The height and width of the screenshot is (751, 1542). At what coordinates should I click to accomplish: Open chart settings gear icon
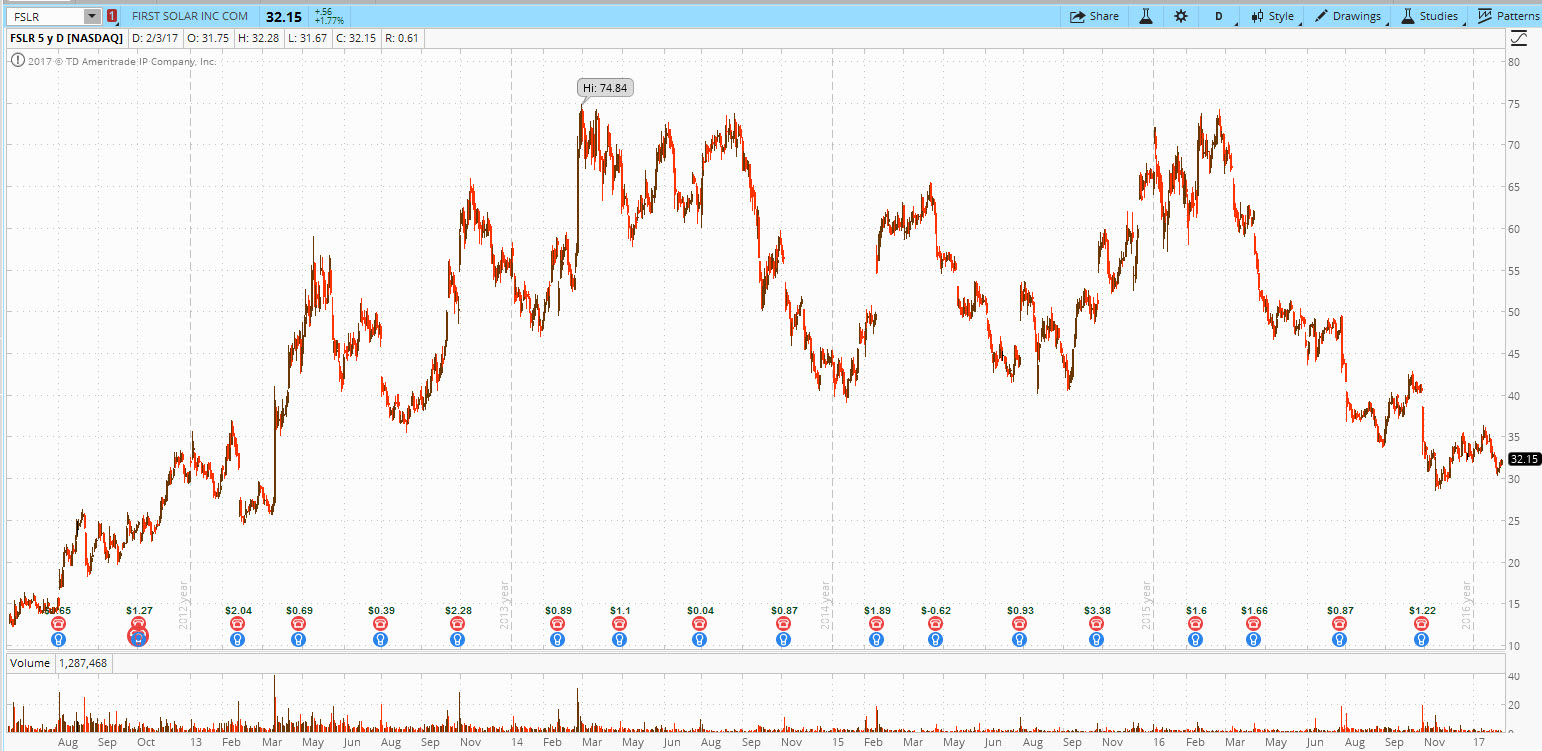click(x=1181, y=16)
